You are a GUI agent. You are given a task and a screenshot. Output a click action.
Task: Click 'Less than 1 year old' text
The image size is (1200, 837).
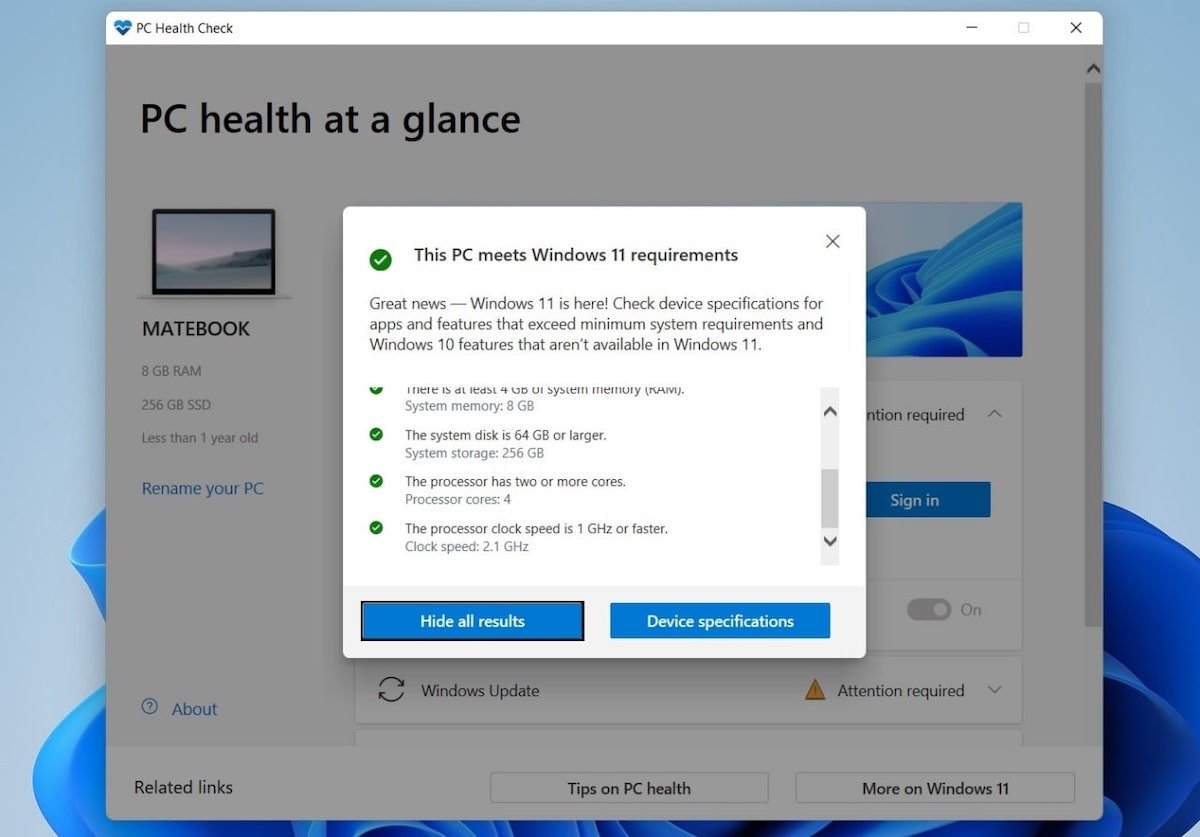click(200, 438)
